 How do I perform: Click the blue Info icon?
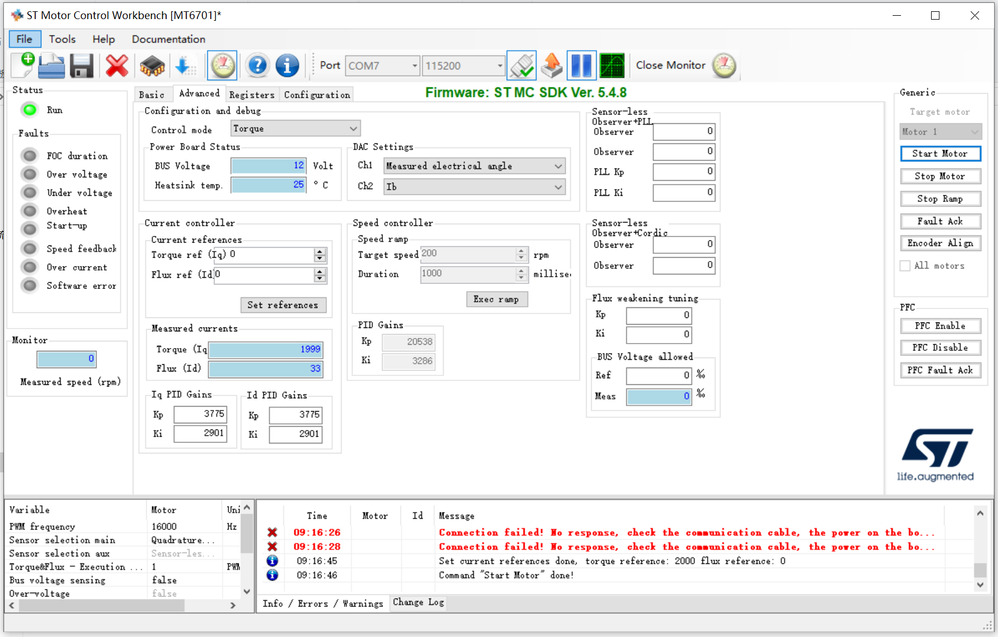287,66
